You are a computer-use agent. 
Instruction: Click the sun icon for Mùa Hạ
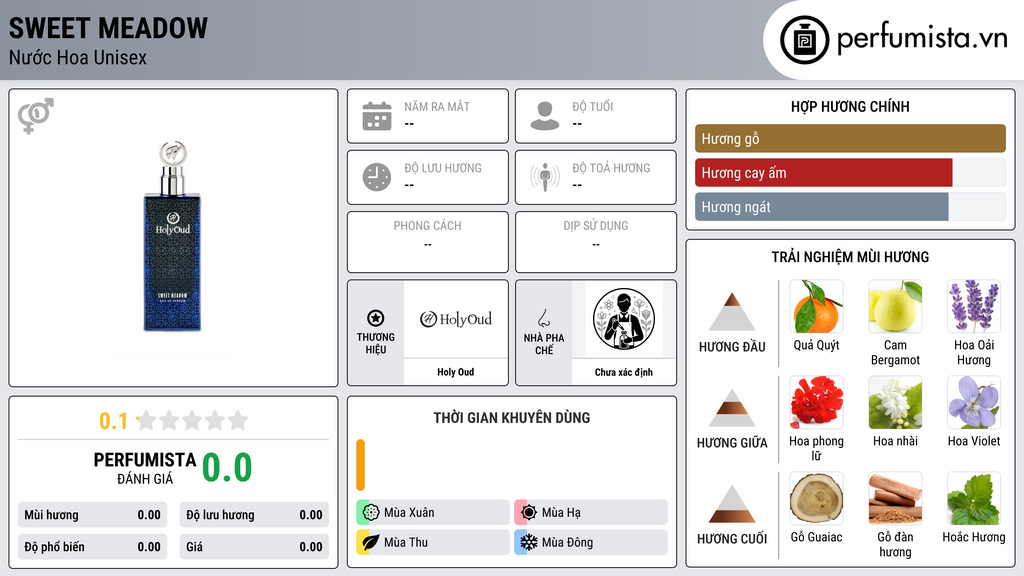pos(528,513)
